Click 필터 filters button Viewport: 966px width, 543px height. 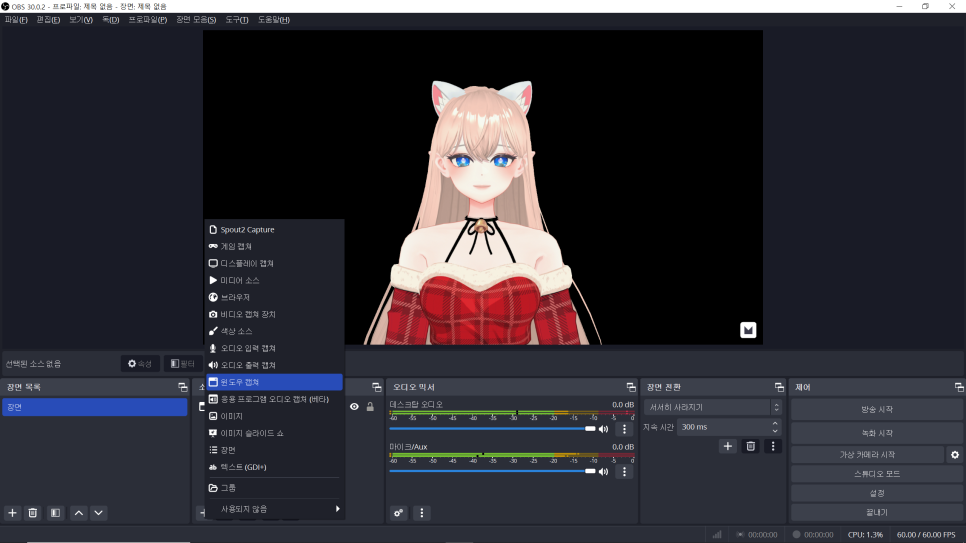tap(183, 364)
